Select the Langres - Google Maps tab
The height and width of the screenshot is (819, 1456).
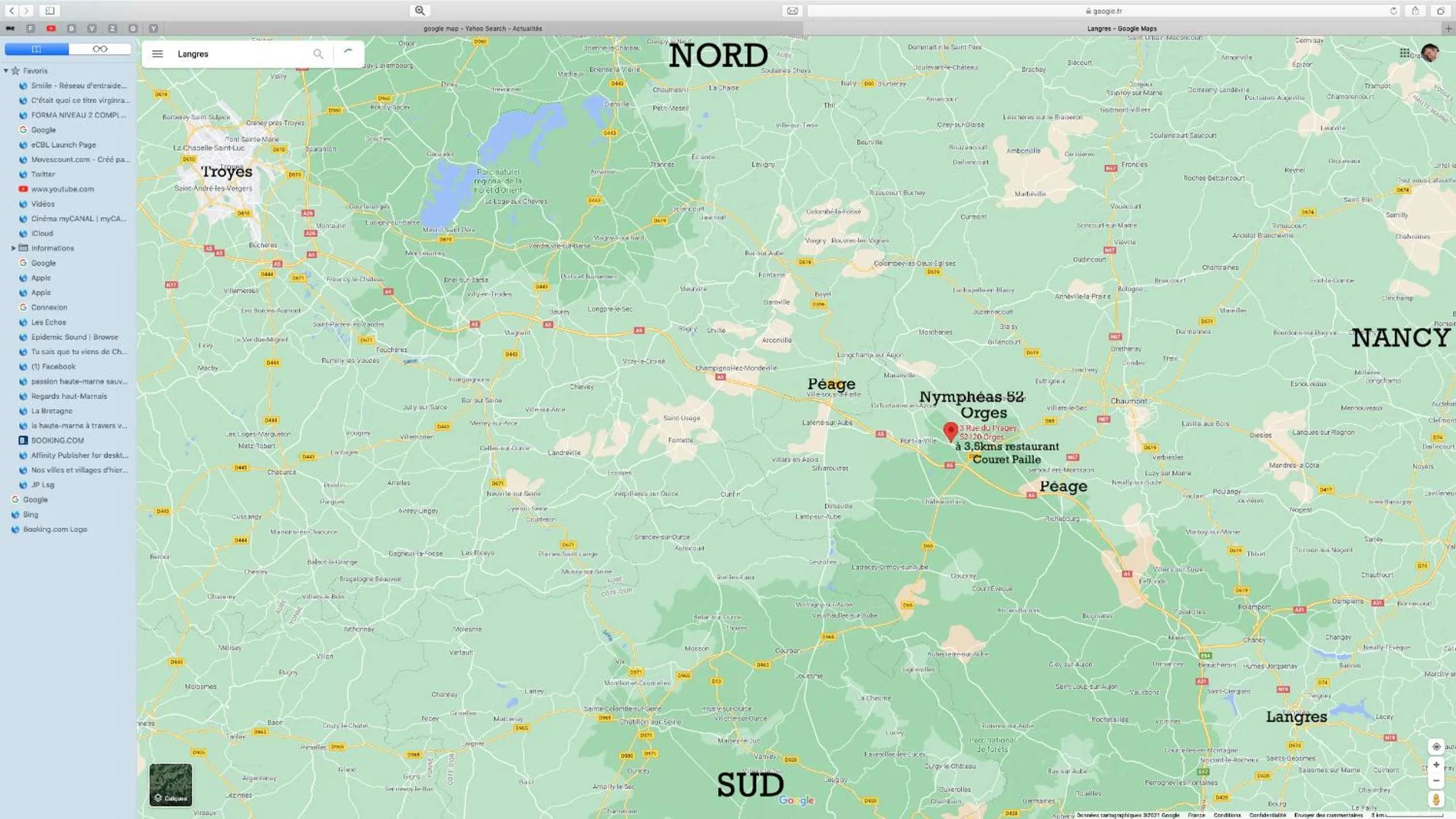tap(1121, 28)
